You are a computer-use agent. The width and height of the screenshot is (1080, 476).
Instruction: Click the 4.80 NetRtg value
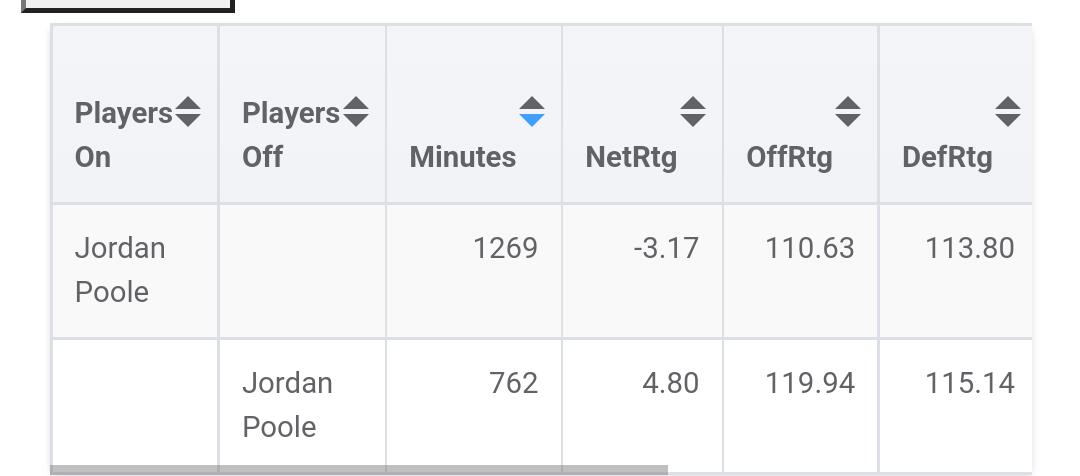point(671,383)
